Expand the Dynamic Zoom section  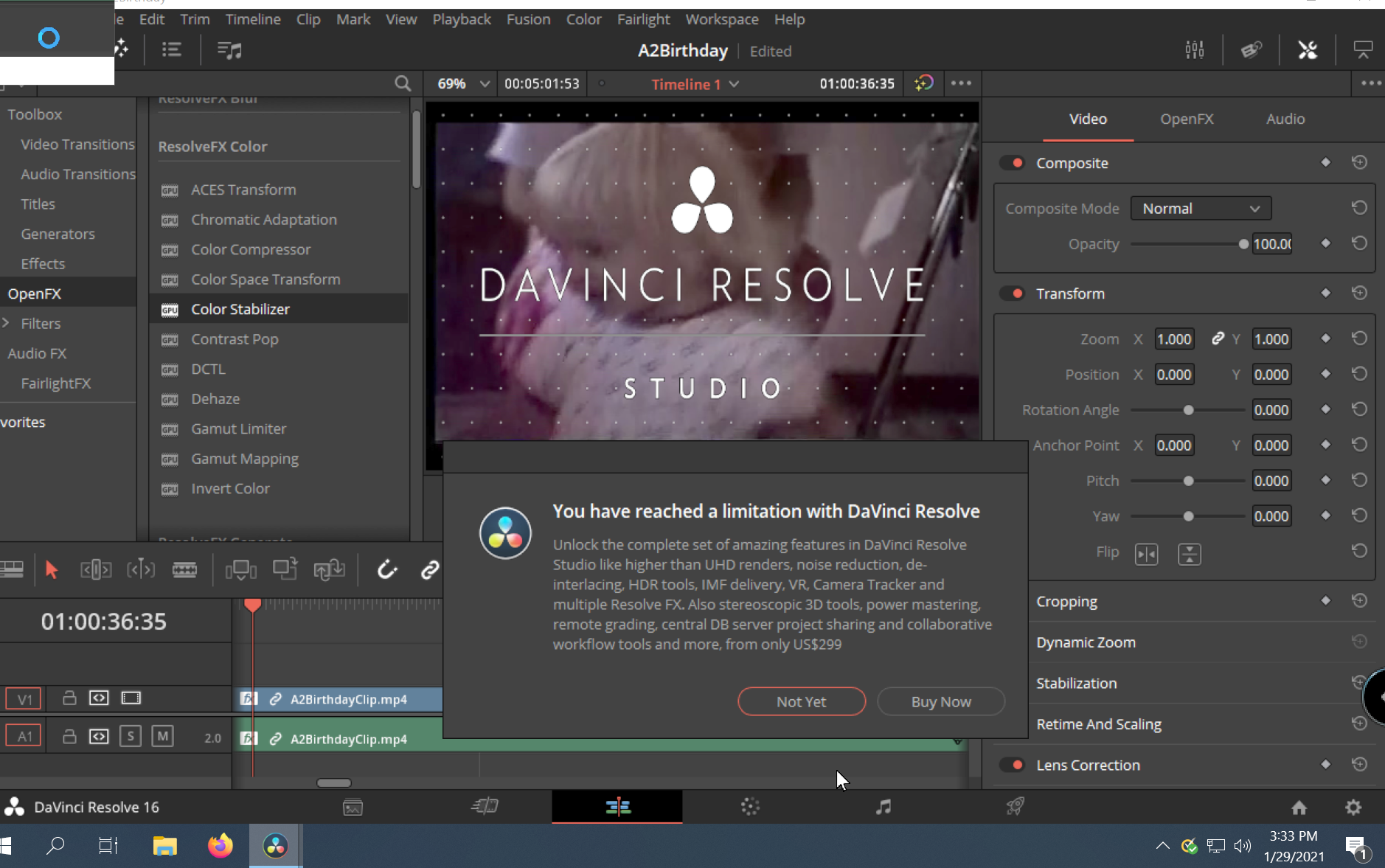[x=1086, y=642]
